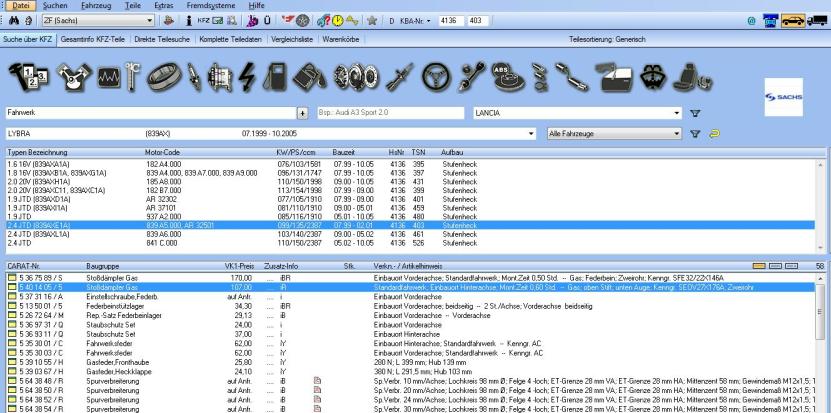The width and height of the screenshot is (831, 413).
Task: Click the Ü toolbar icon
Action: tap(267, 21)
